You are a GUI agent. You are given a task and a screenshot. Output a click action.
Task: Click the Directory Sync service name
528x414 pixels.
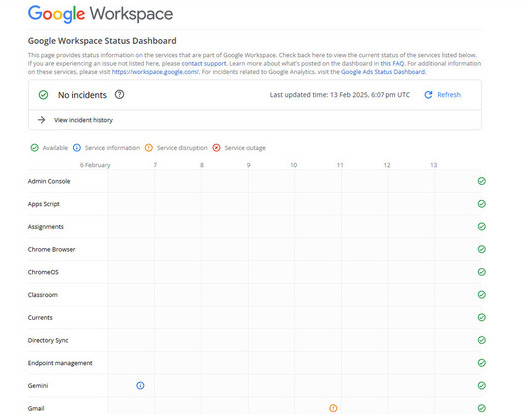48,341
